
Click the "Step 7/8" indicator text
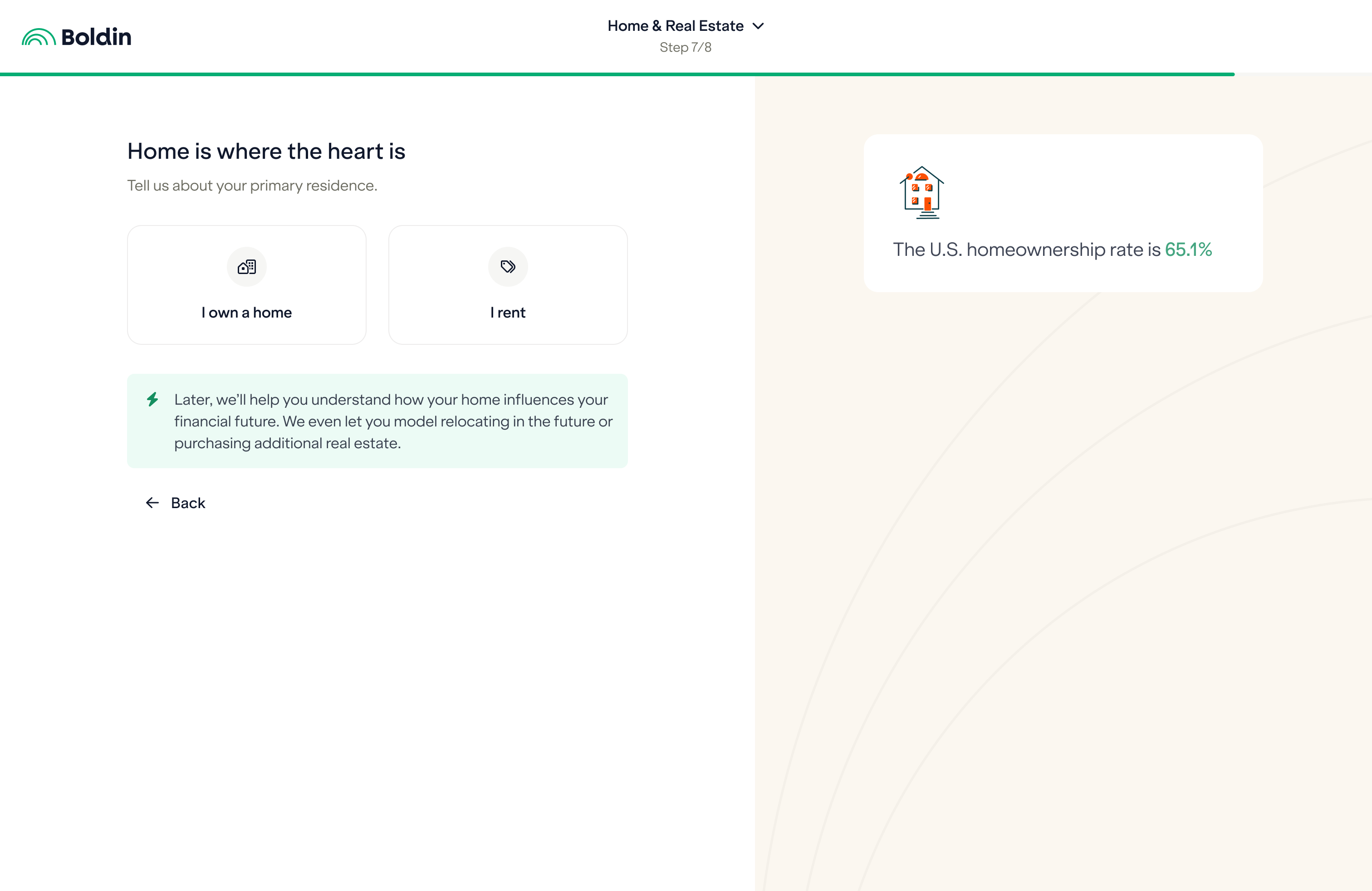(x=686, y=47)
